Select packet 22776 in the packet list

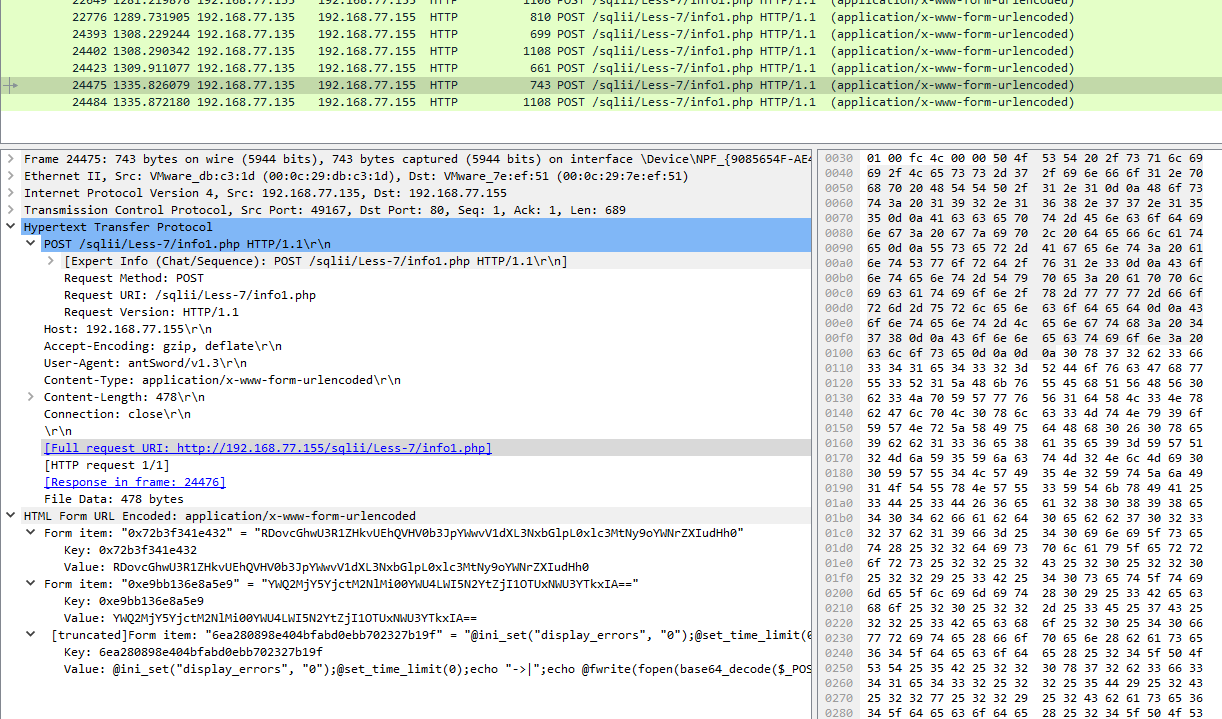[x=611, y=17]
